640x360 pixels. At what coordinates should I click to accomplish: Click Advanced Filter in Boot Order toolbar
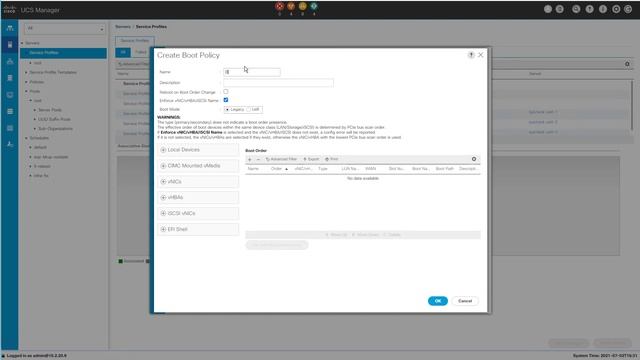[x=281, y=159]
